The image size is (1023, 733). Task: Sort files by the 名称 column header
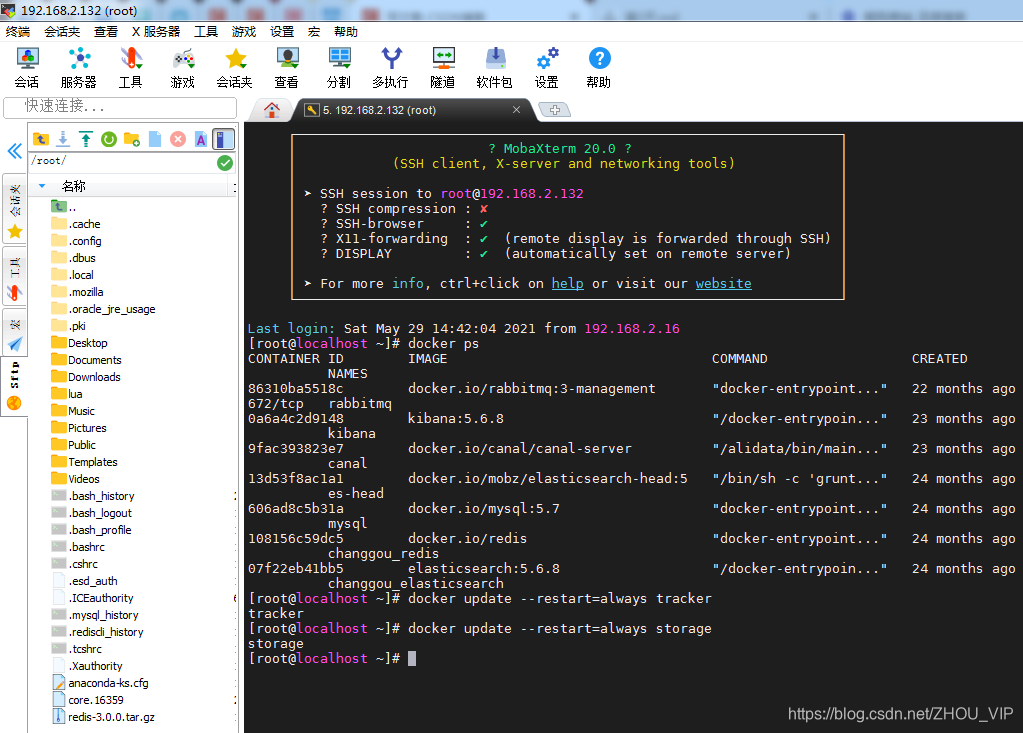pos(73,187)
